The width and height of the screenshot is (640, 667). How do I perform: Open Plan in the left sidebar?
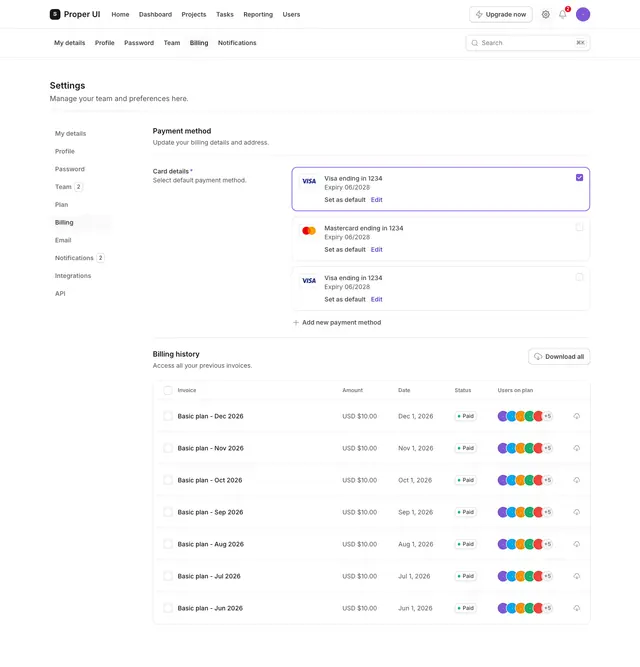click(x=61, y=205)
